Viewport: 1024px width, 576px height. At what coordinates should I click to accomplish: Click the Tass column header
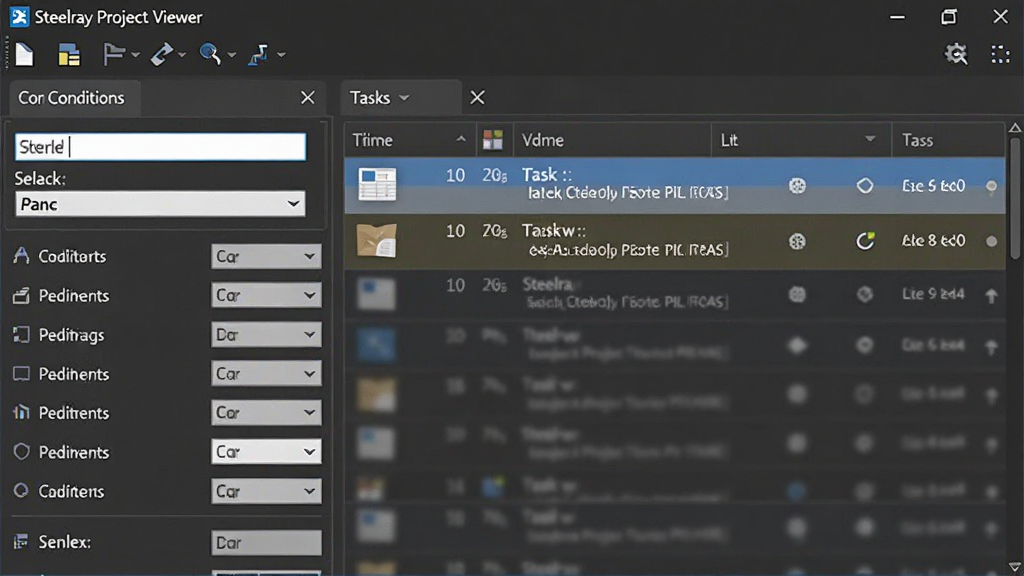[x=948, y=140]
